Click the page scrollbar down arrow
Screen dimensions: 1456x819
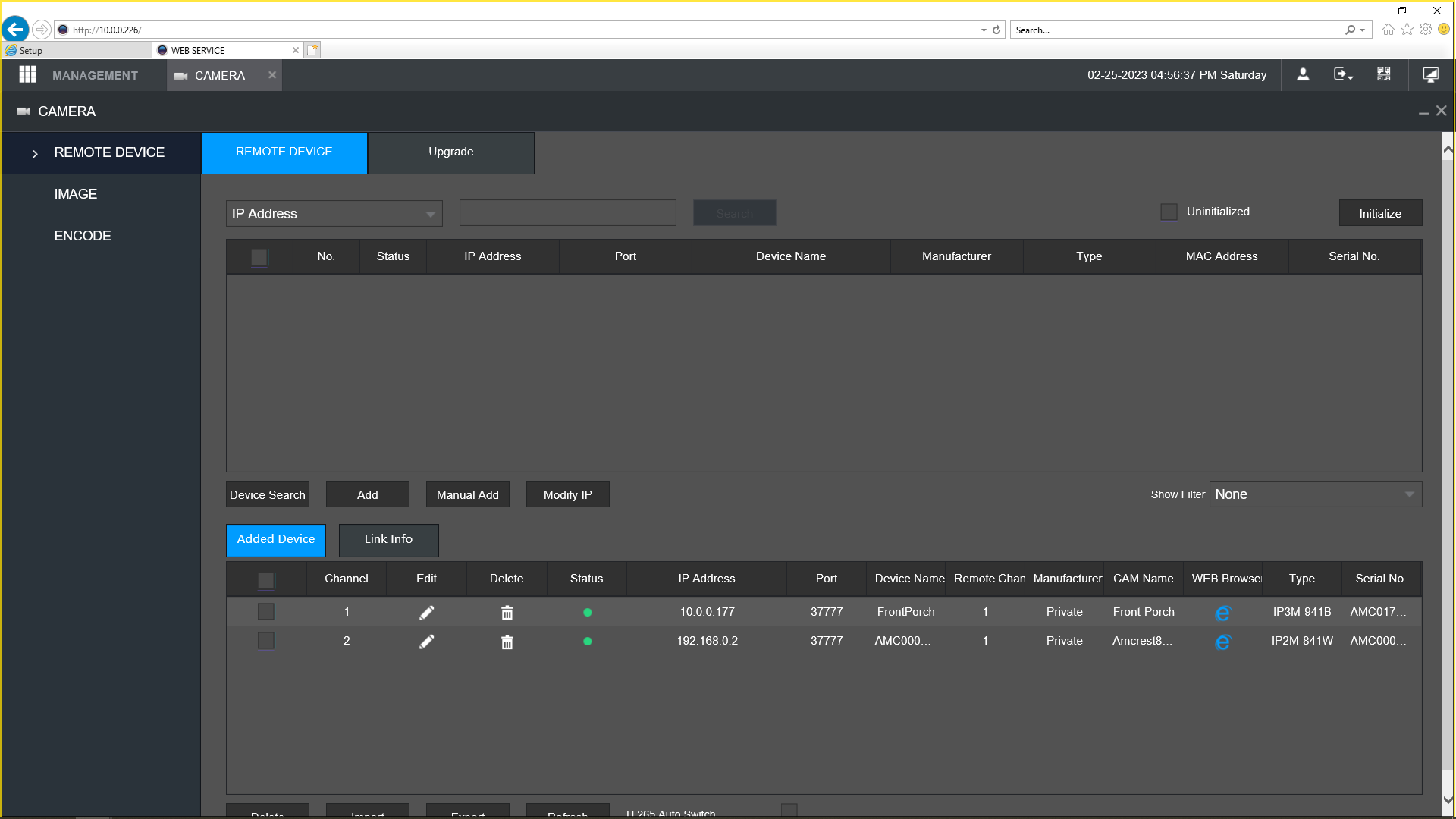click(1448, 800)
